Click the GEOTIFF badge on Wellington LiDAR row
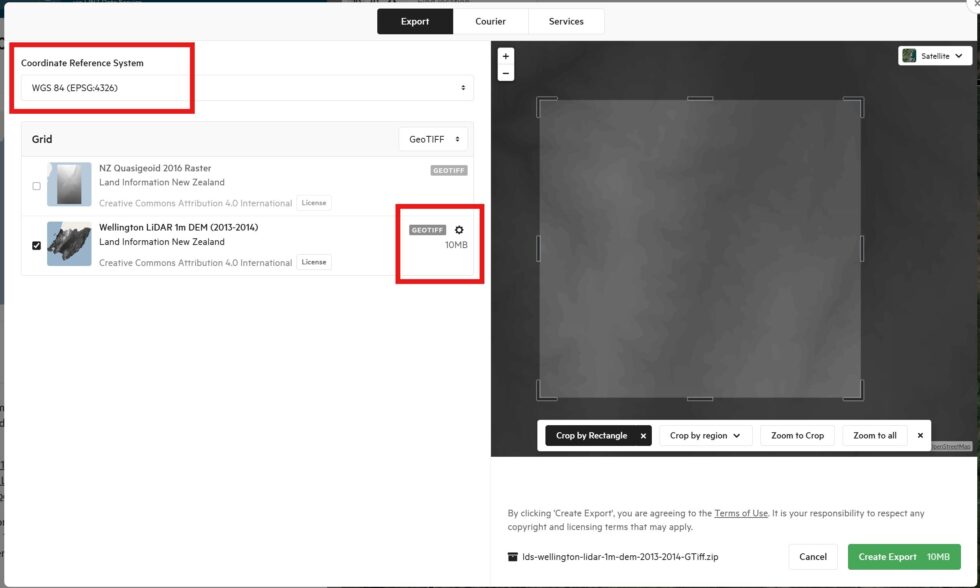This screenshot has height=588, width=980. pos(428,230)
